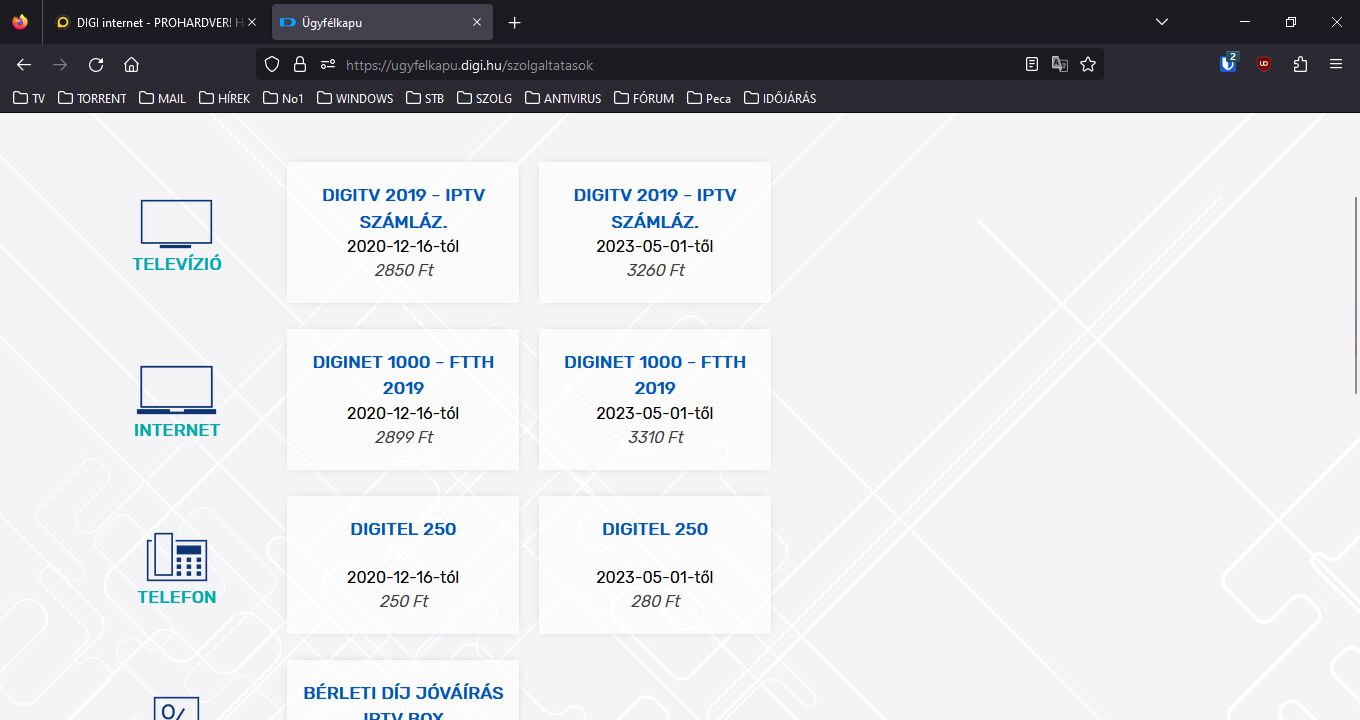Click the TELEVÍZIÓ category label
The image size is (1360, 720).
coord(177,264)
